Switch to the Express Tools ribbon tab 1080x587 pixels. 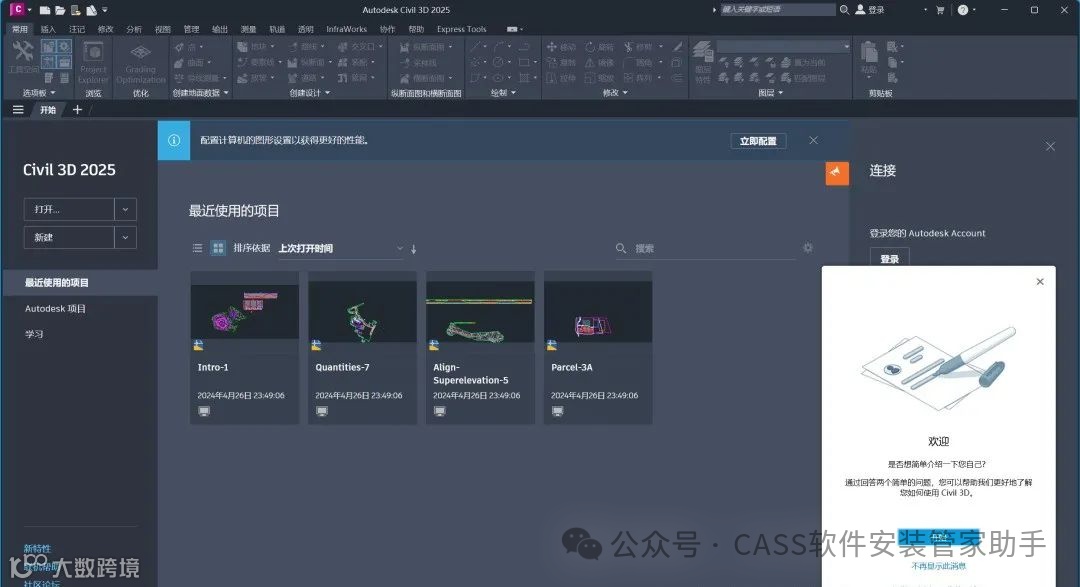(x=461, y=29)
